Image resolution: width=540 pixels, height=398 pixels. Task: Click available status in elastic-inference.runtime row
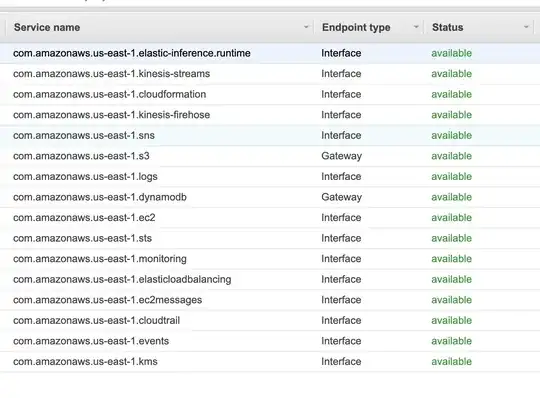tap(451, 53)
